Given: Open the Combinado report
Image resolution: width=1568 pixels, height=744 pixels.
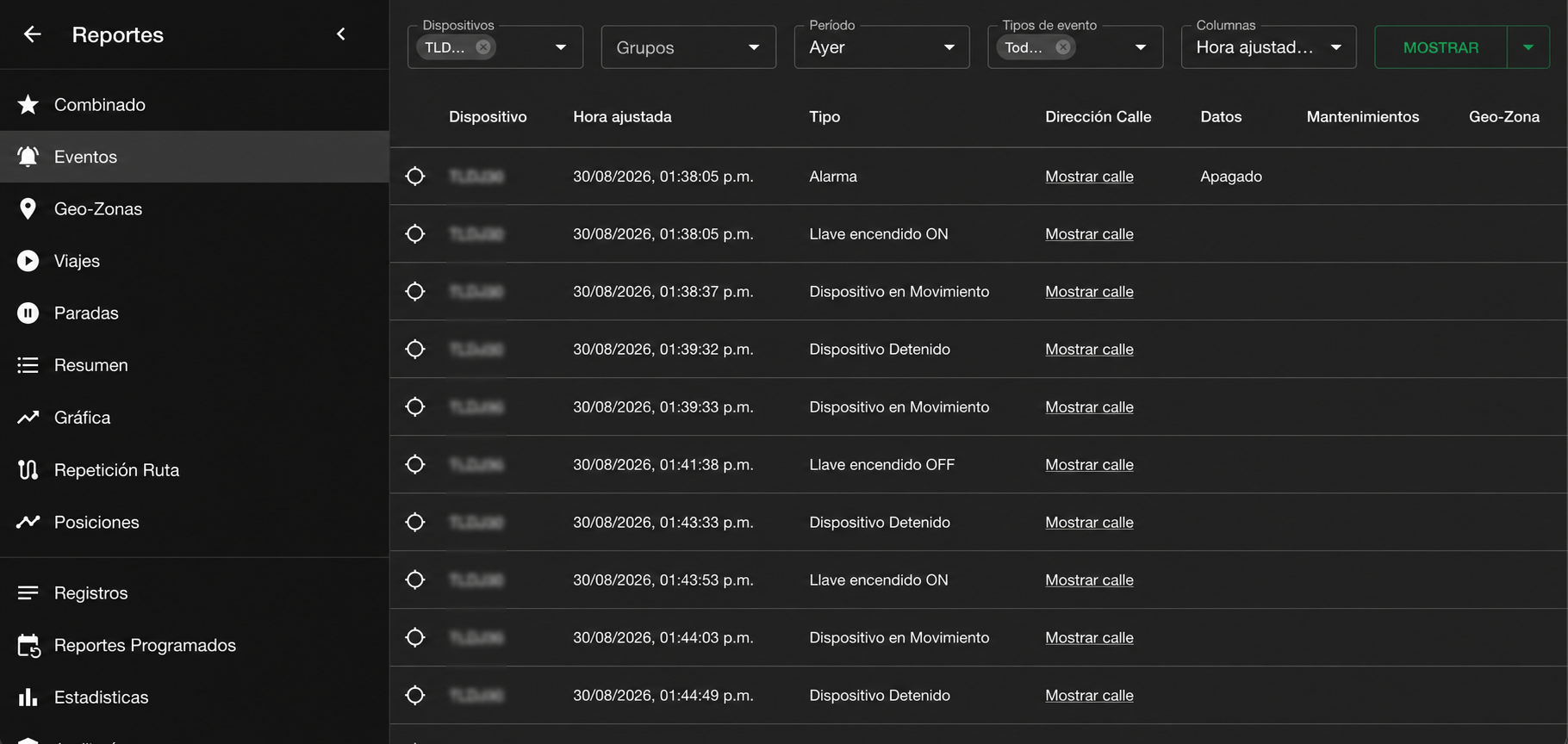Looking at the screenshot, I should pyautogui.click(x=194, y=105).
